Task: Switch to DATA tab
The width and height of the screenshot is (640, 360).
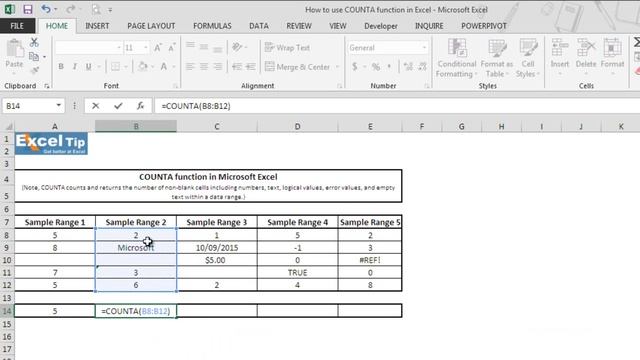Action: point(259,26)
